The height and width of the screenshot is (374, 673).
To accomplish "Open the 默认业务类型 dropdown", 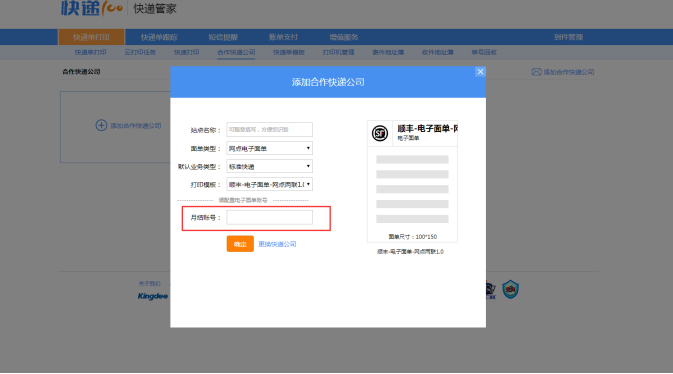I will coord(270,166).
